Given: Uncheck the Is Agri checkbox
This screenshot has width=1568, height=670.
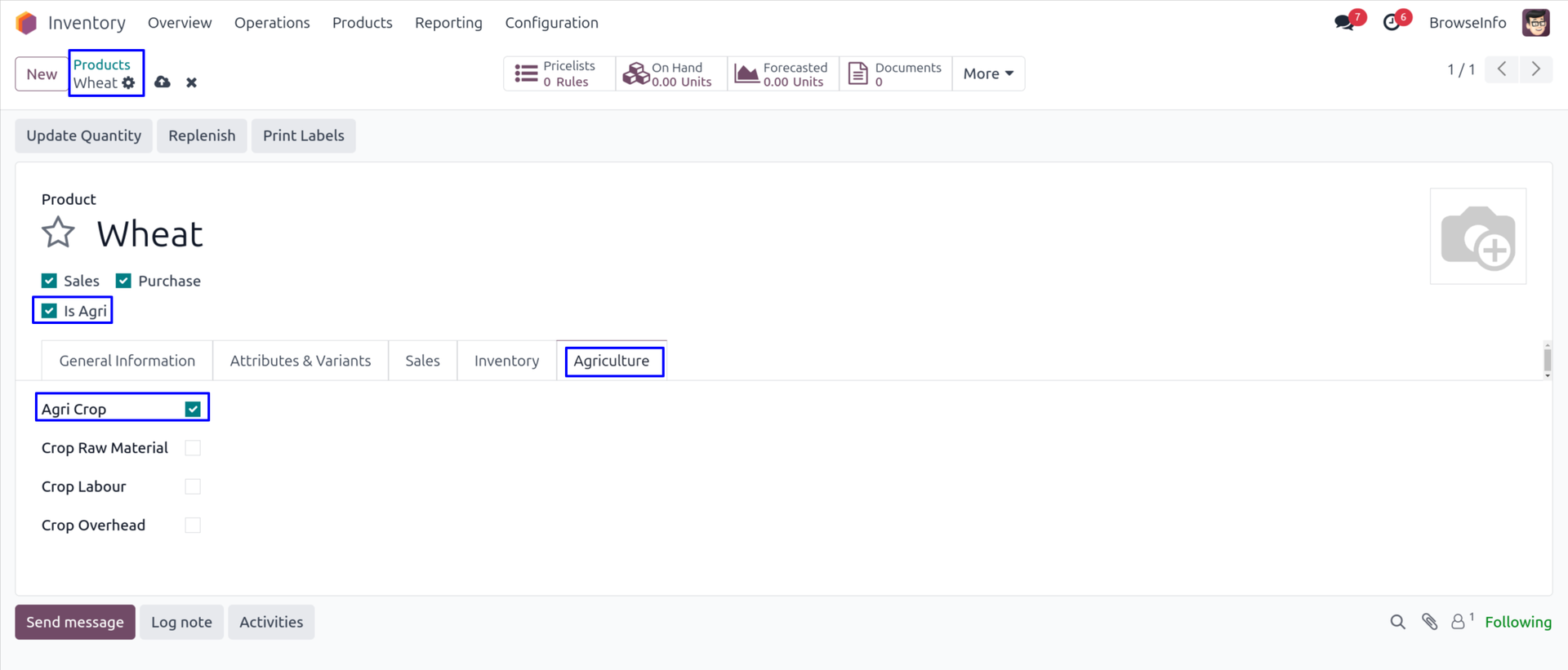Looking at the screenshot, I should point(50,311).
